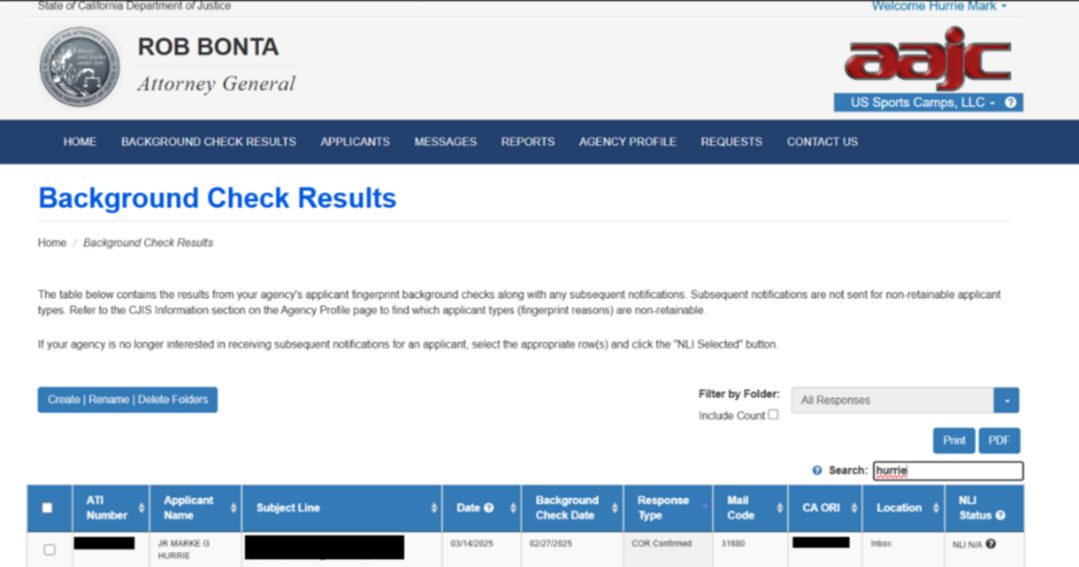
Task: Click the AAJC logo image
Action: tap(927, 59)
